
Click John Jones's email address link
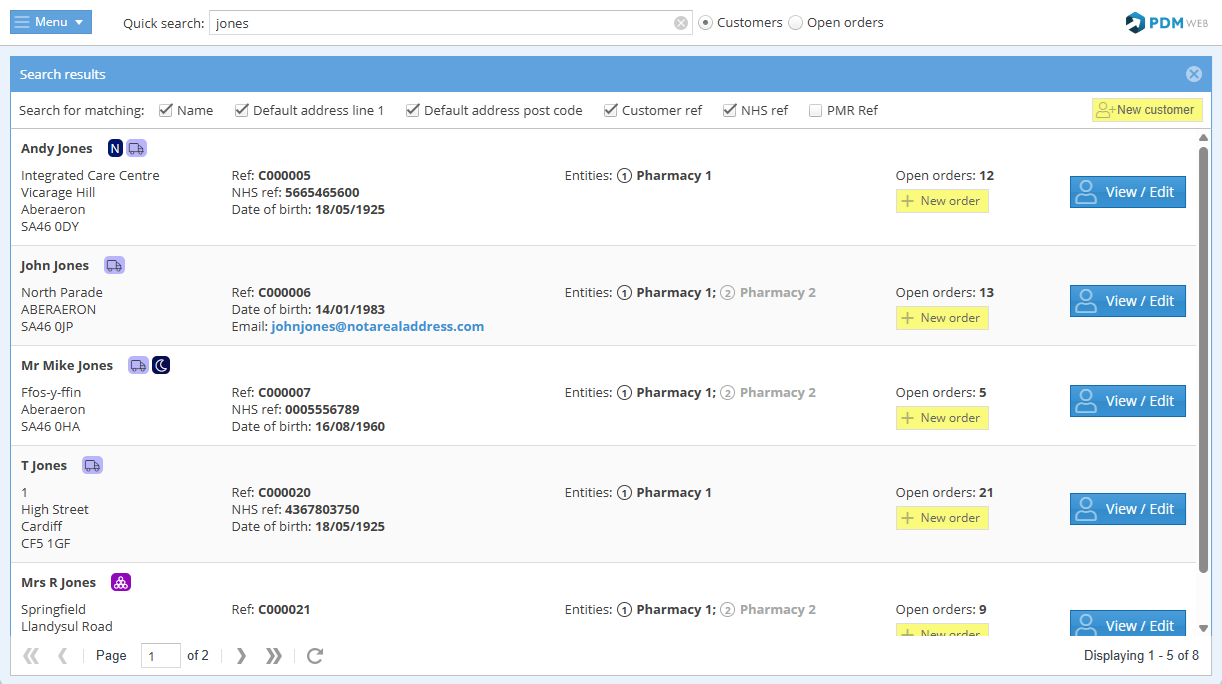tap(377, 327)
